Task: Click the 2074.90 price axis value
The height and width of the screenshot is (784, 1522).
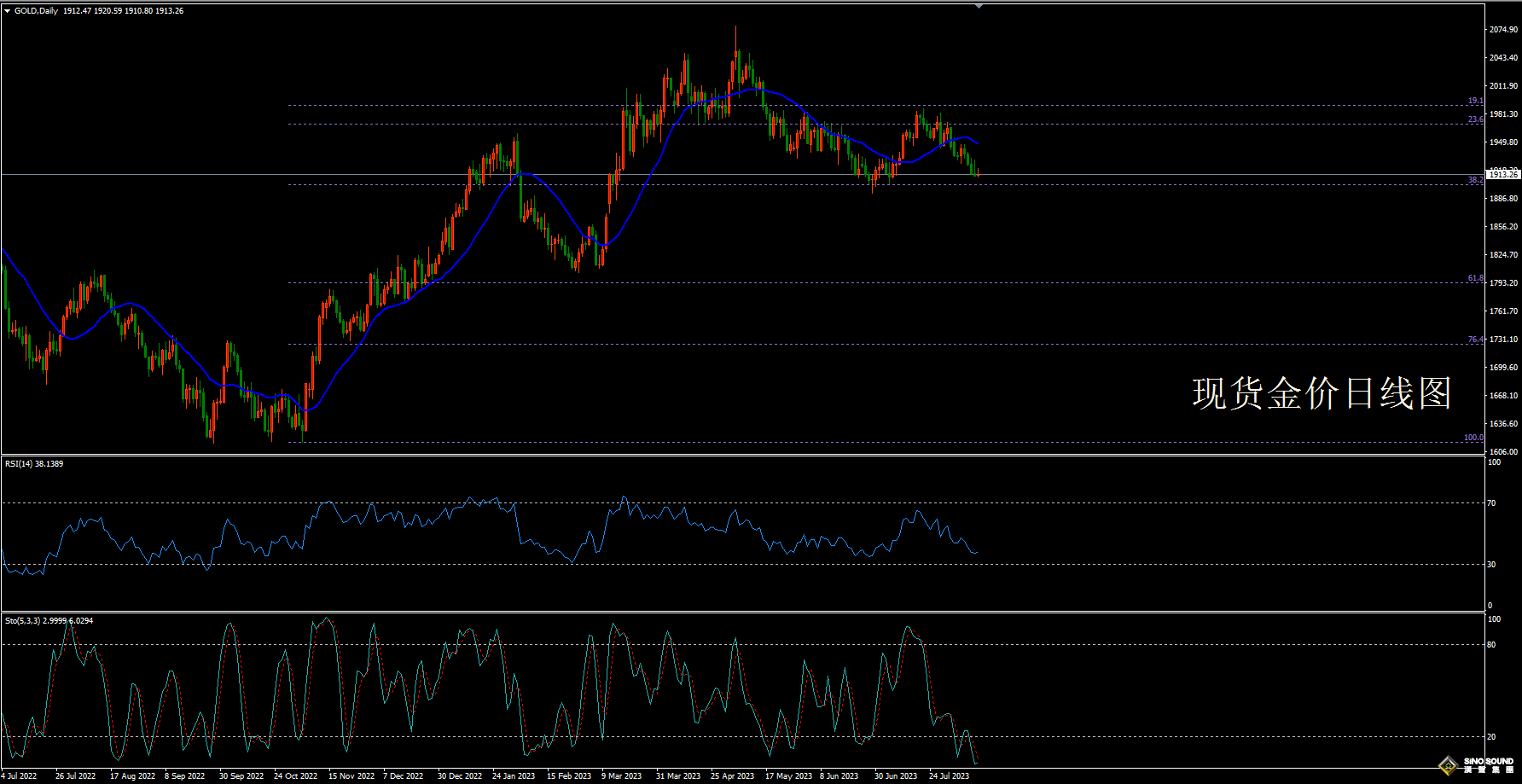Action: pyautogui.click(x=1503, y=30)
